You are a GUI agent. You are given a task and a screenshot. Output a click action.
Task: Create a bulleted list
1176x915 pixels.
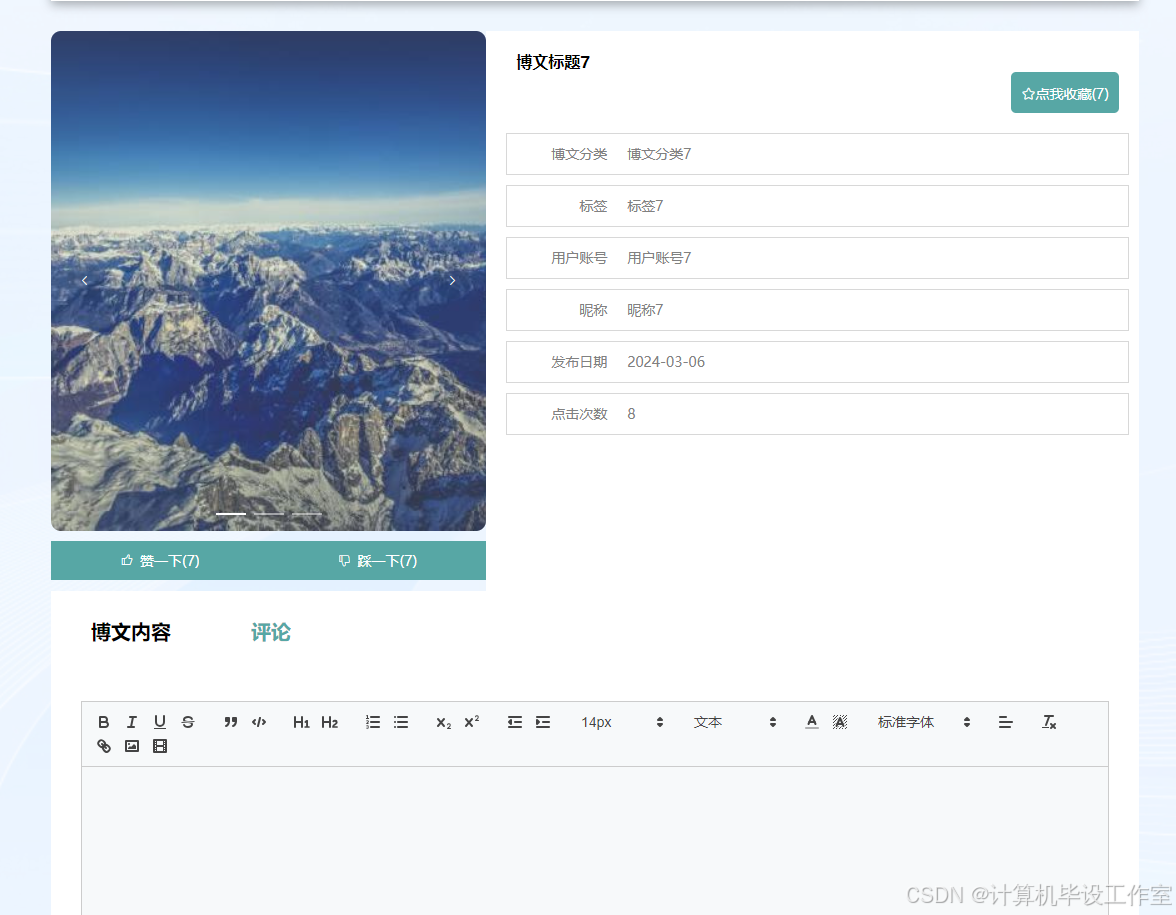coord(401,722)
